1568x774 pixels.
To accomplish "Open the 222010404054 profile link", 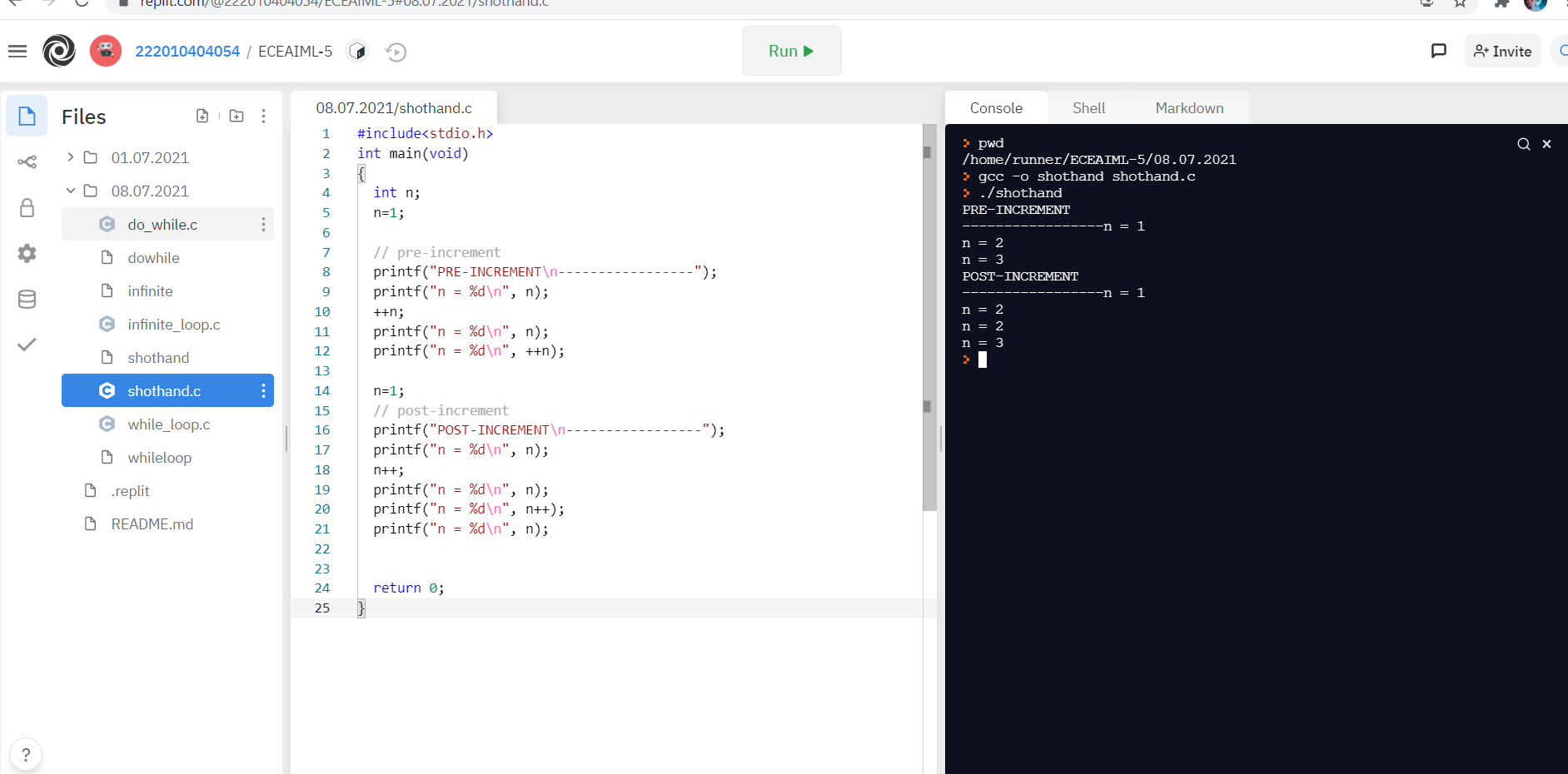I will [187, 51].
